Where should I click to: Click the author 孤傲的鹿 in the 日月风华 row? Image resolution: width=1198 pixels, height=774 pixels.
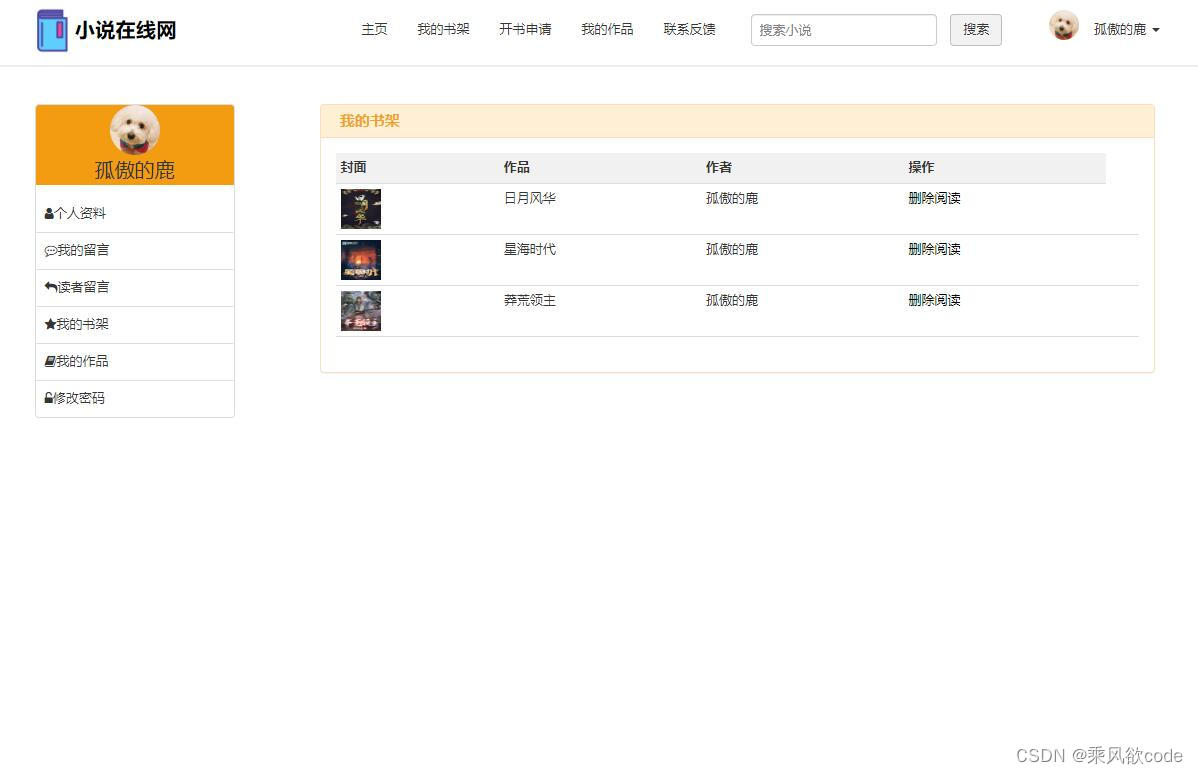[732, 199]
